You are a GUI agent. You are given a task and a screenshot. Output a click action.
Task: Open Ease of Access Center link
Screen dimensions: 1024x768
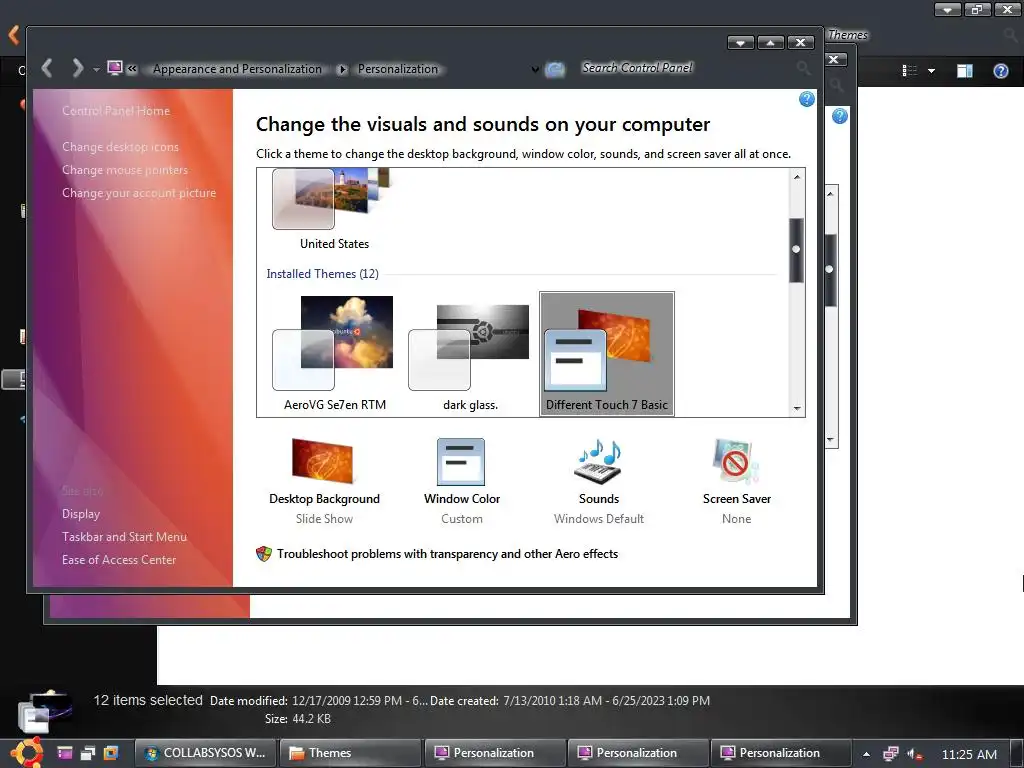coord(119,560)
